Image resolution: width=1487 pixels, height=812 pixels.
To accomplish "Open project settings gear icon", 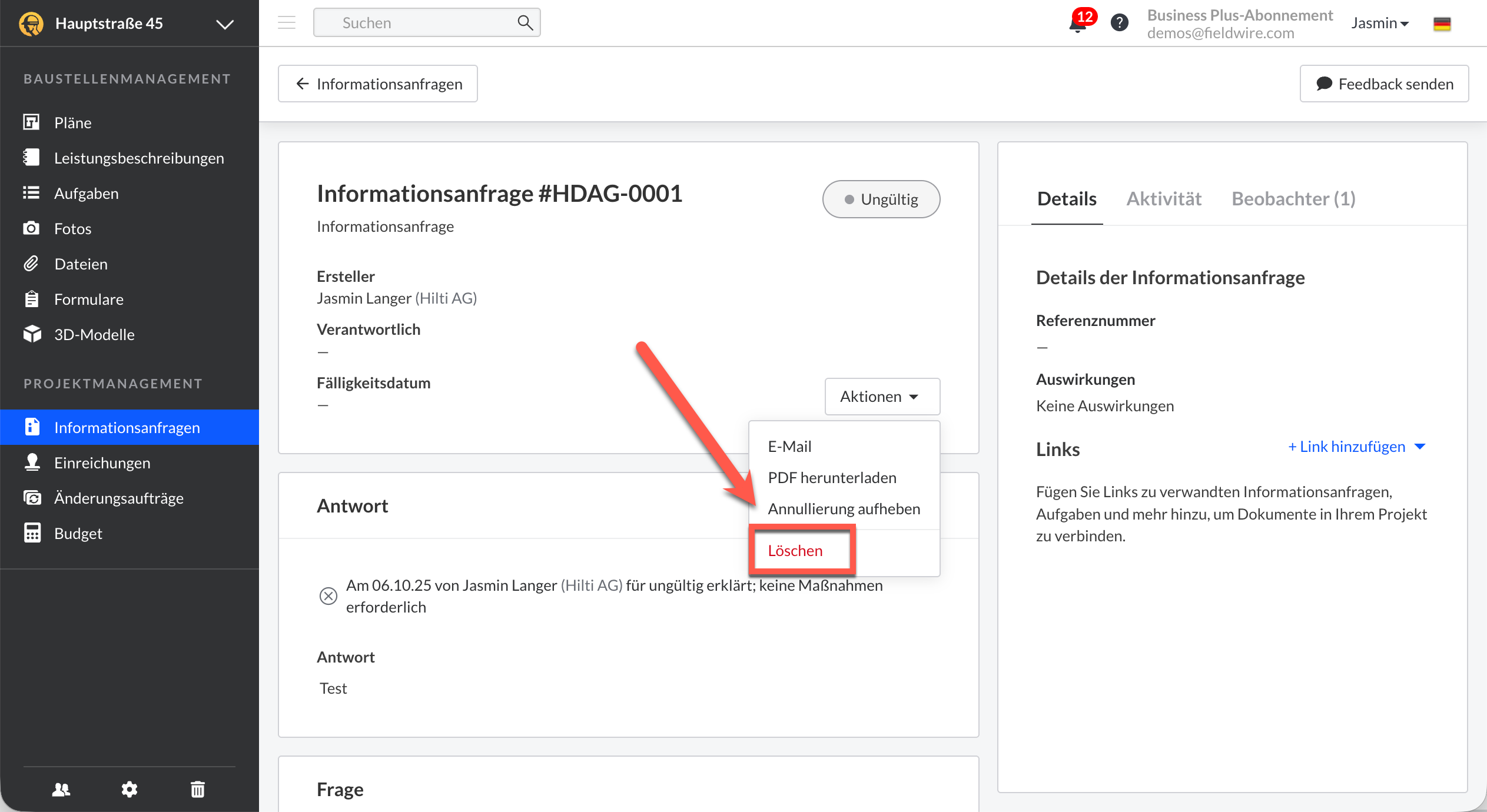I will (130, 789).
